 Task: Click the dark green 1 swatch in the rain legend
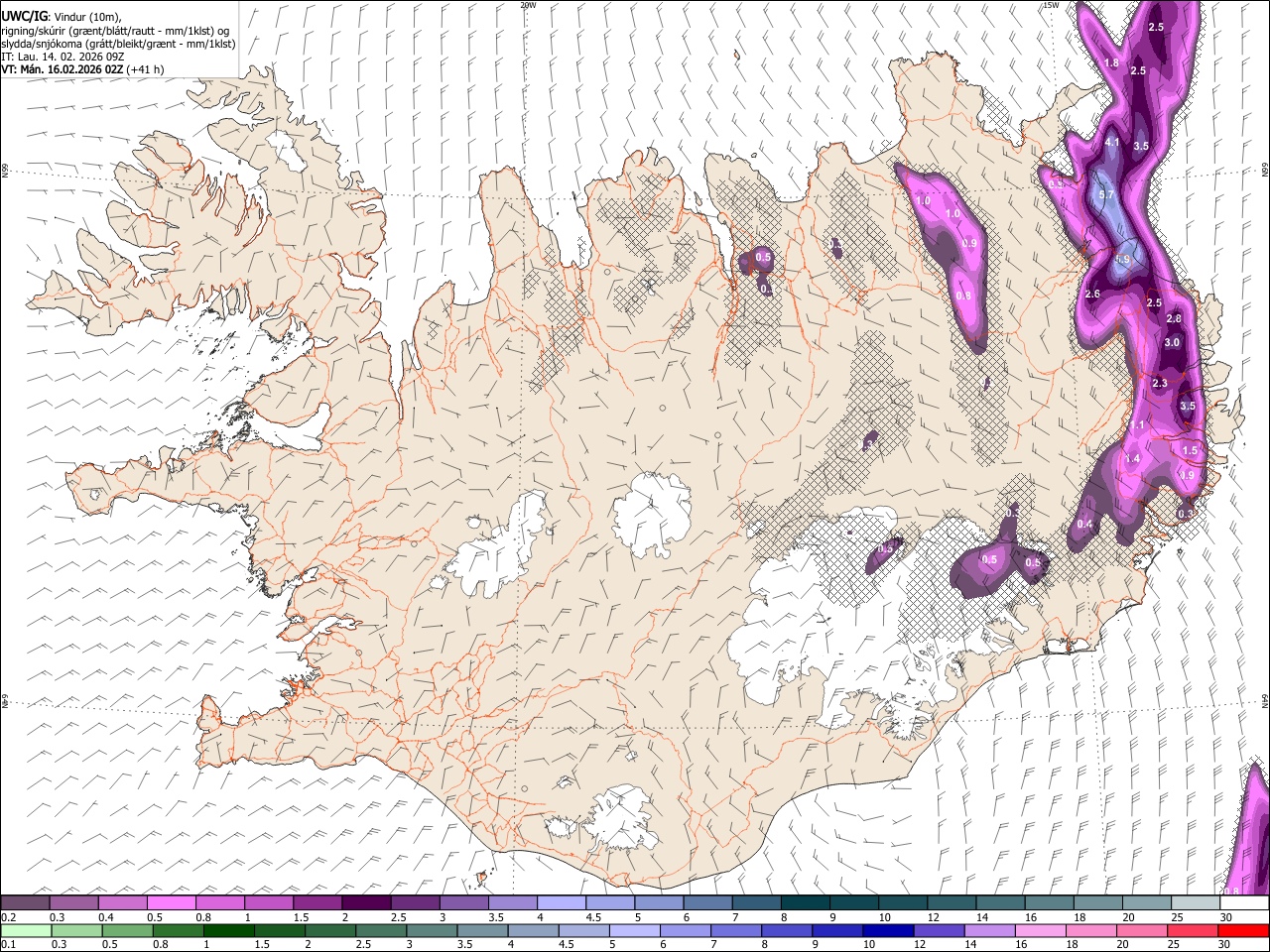click(229, 931)
